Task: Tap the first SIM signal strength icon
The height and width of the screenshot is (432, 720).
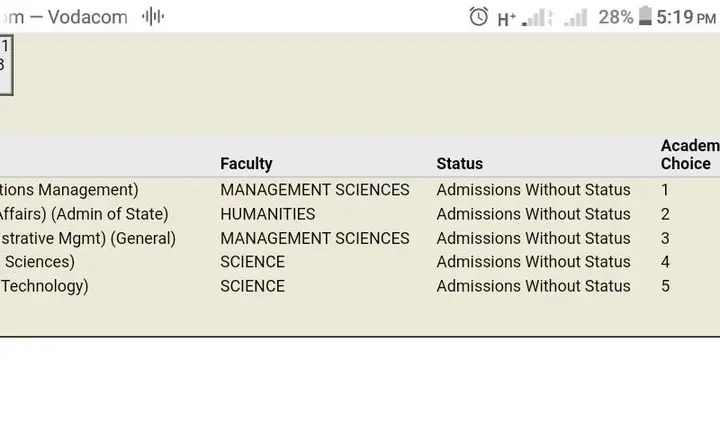Action: coord(537,17)
